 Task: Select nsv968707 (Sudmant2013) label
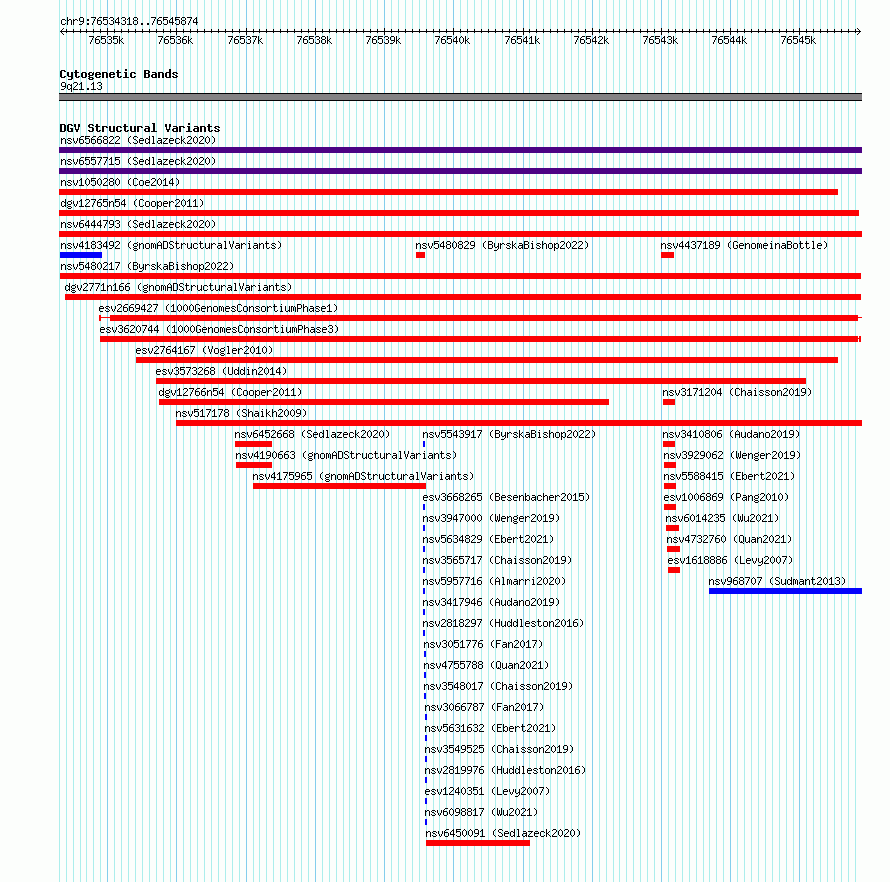[777, 581]
